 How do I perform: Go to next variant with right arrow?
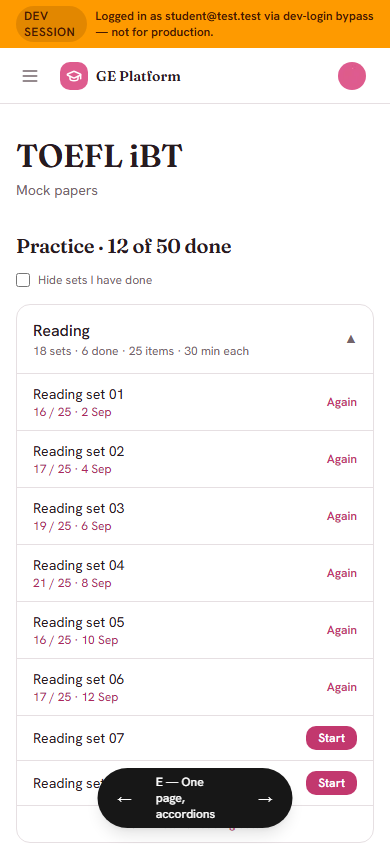click(265, 799)
